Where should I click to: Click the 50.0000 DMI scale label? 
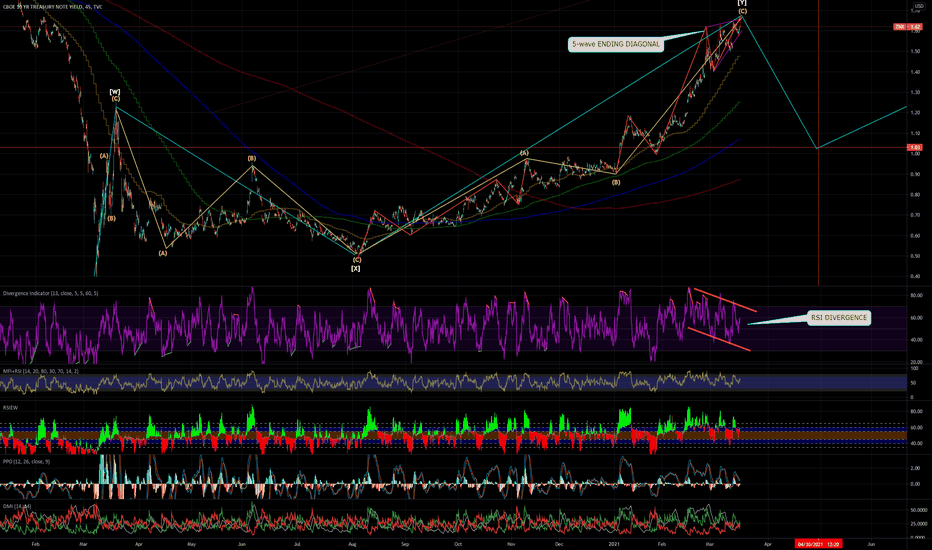click(918, 510)
